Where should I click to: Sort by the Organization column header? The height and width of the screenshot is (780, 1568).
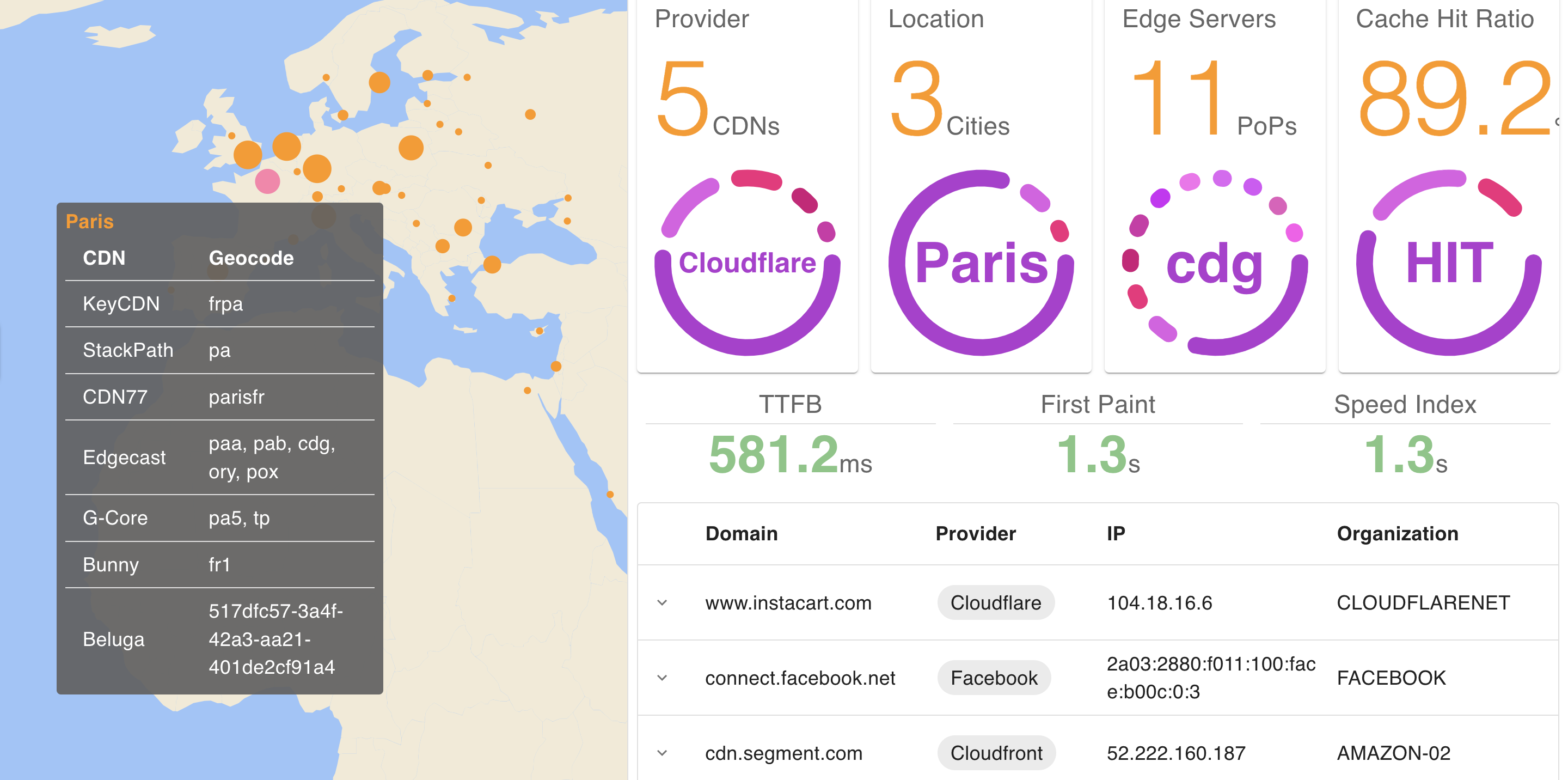[1397, 533]
